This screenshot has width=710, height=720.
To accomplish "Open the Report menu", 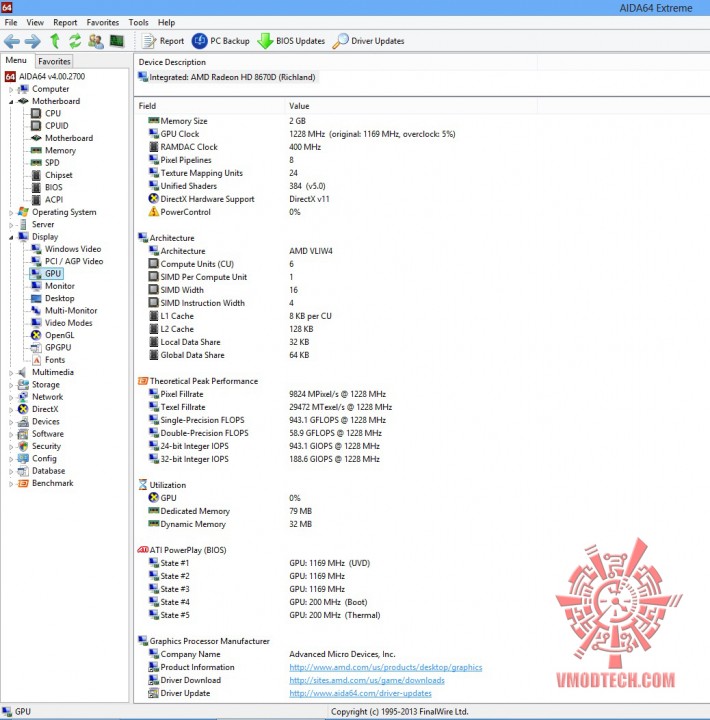I will pyautogui.click(x=65, y=22).
